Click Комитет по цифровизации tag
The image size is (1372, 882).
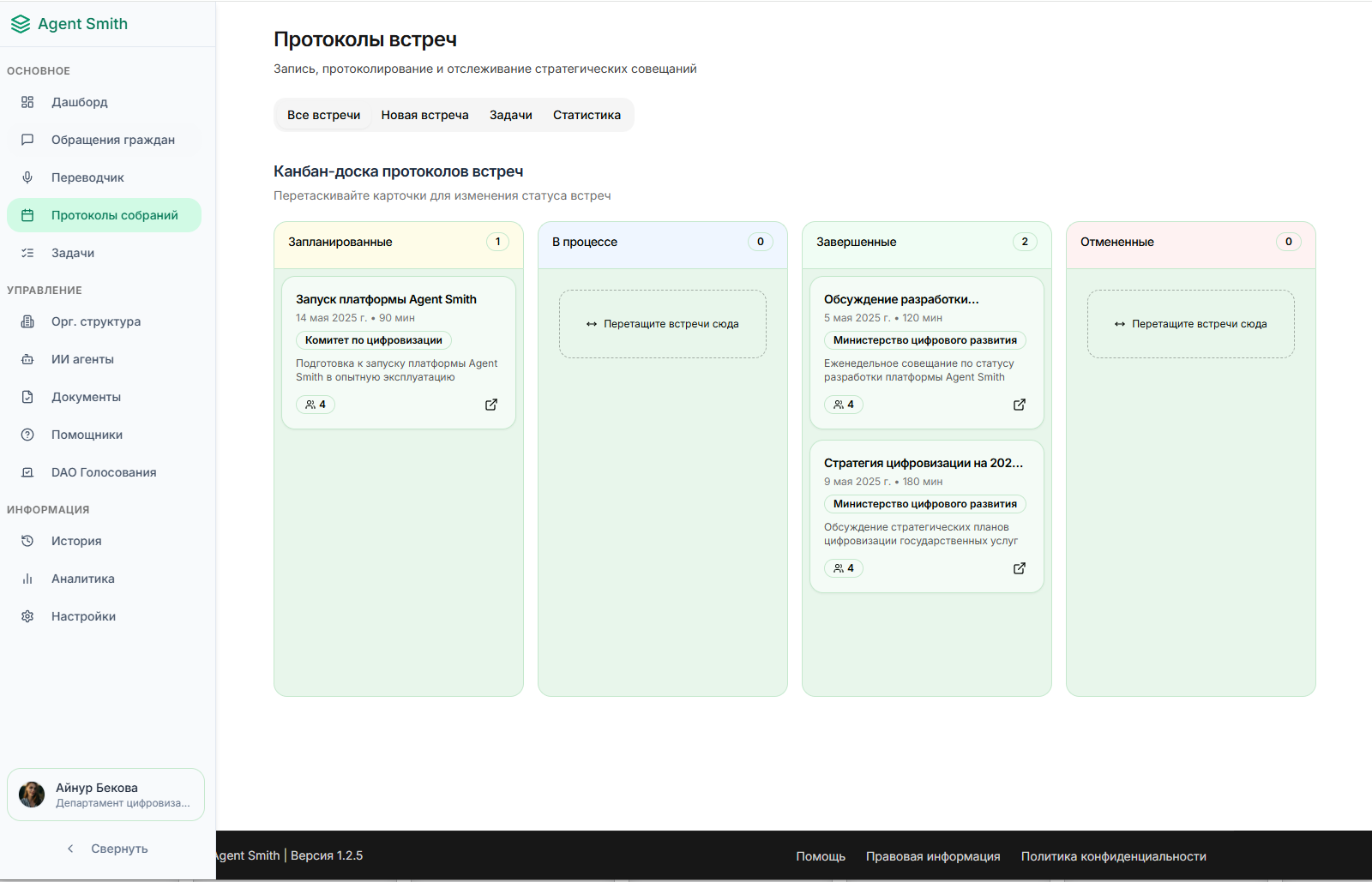[374, 340]
